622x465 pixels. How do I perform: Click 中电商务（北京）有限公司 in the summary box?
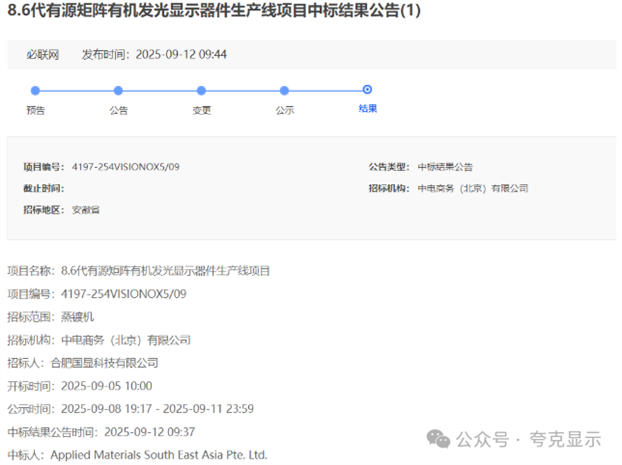472,188
